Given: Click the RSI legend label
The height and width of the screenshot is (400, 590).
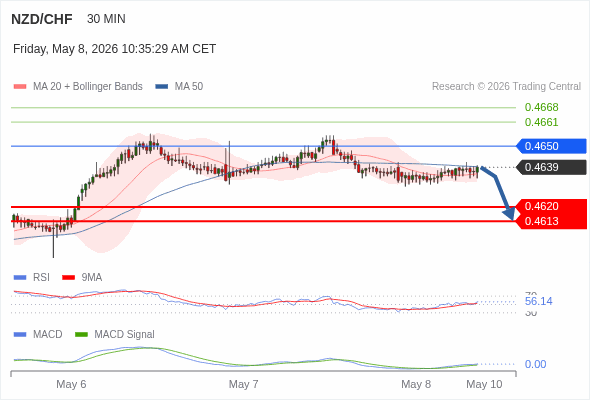Looking at the screenshot, I should [41, 278].
